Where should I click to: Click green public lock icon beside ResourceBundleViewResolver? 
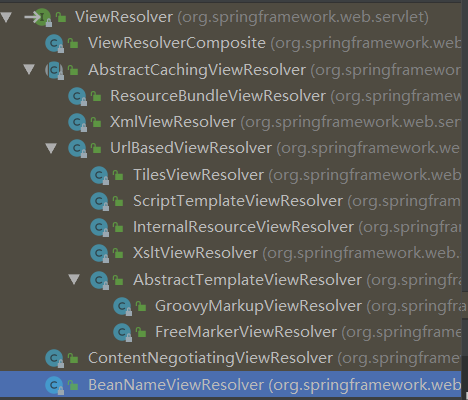96,96
